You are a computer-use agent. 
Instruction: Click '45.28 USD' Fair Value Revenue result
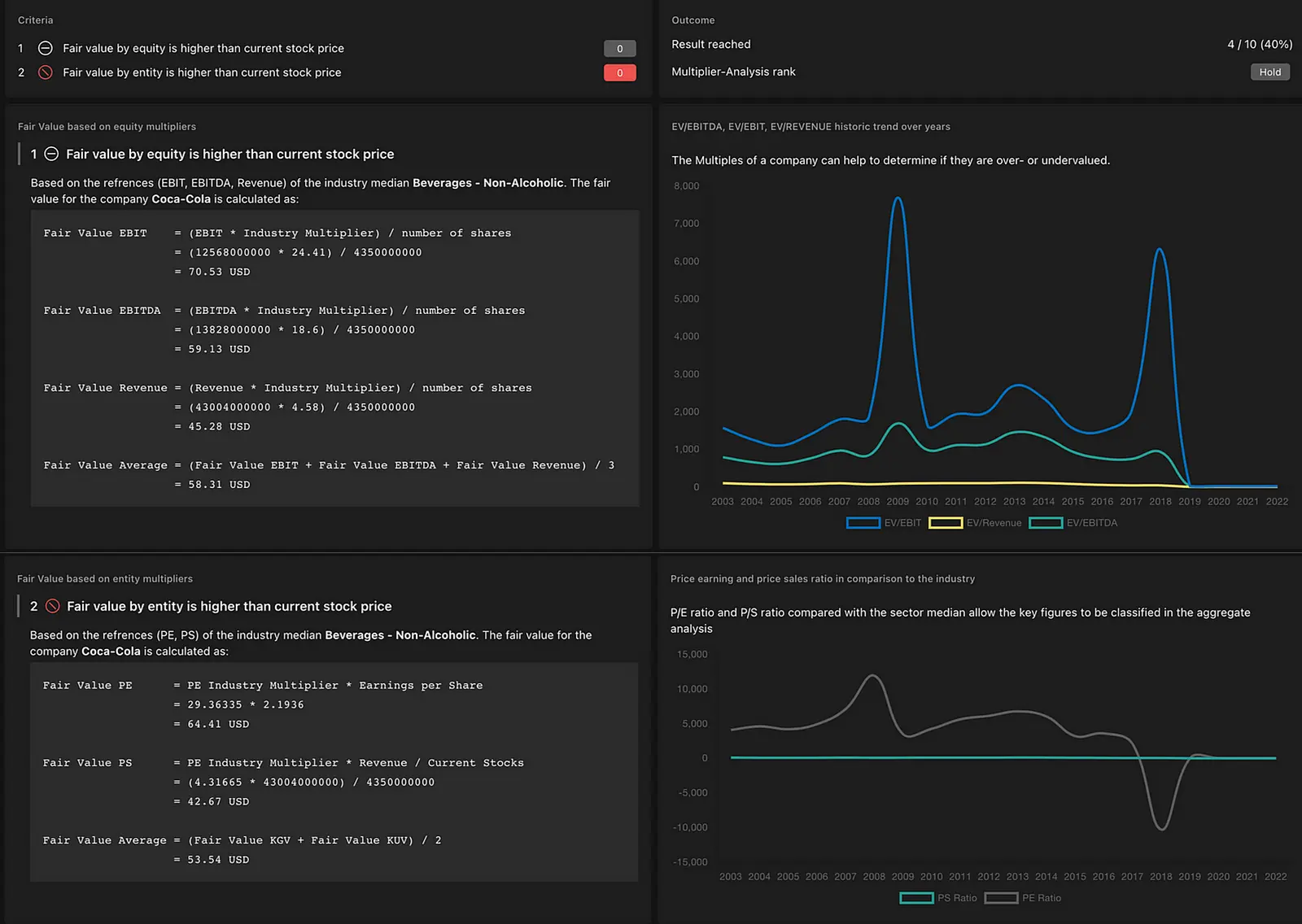pyautogui.click(x=219, y=426)
